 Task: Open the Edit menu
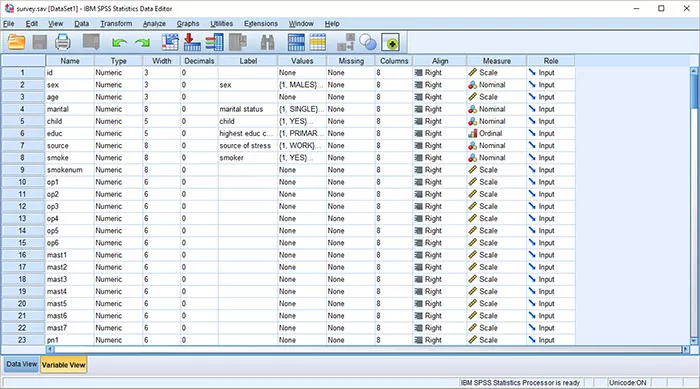tap(31, 24)
